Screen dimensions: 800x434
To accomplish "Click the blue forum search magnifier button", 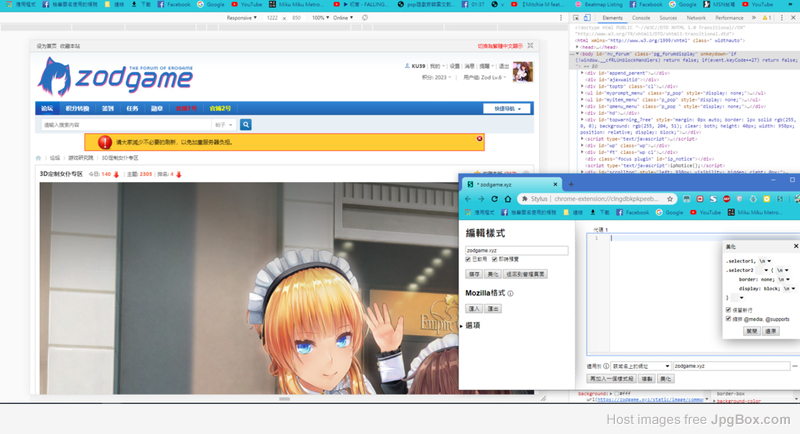I will tap(245, 124).
